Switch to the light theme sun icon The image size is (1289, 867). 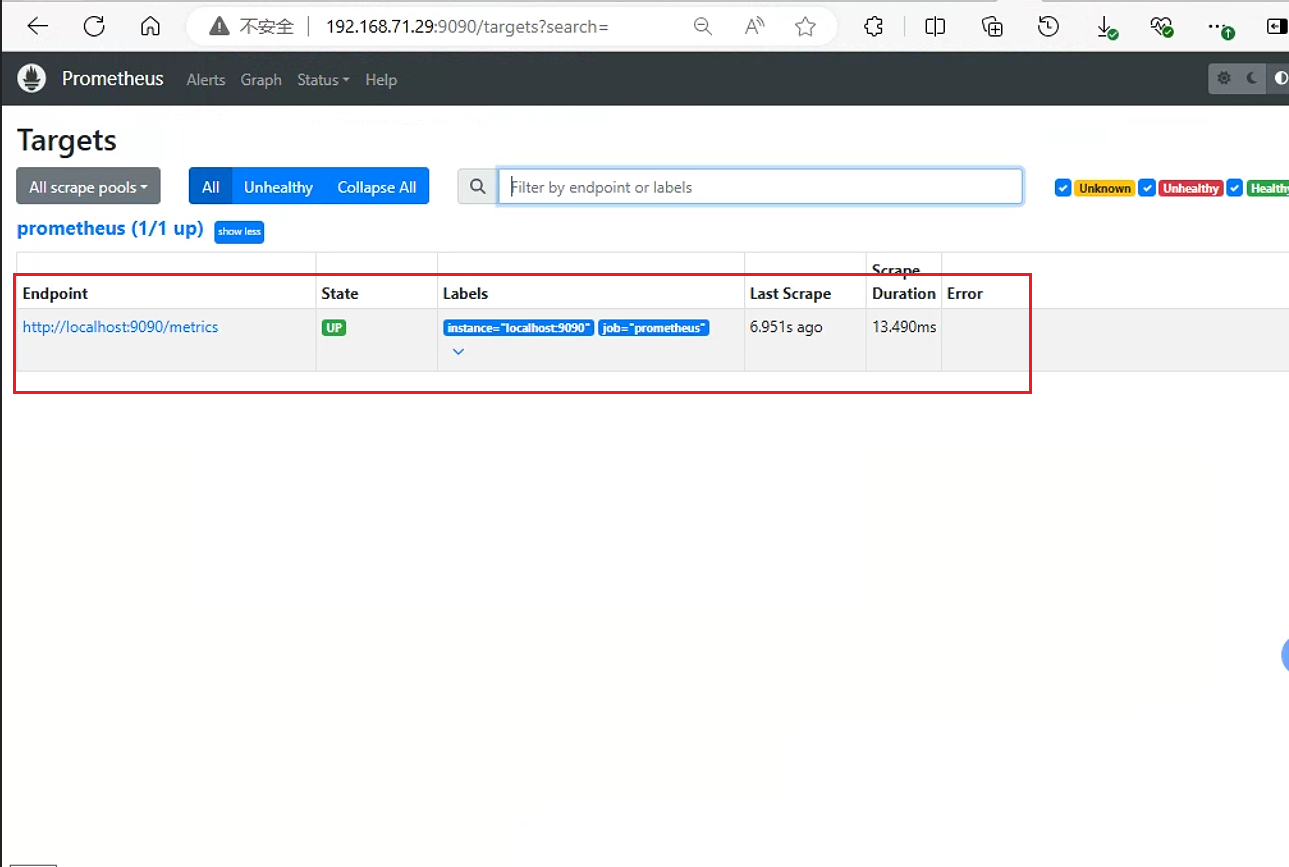pyautogui.click(x=1224, y=78)
